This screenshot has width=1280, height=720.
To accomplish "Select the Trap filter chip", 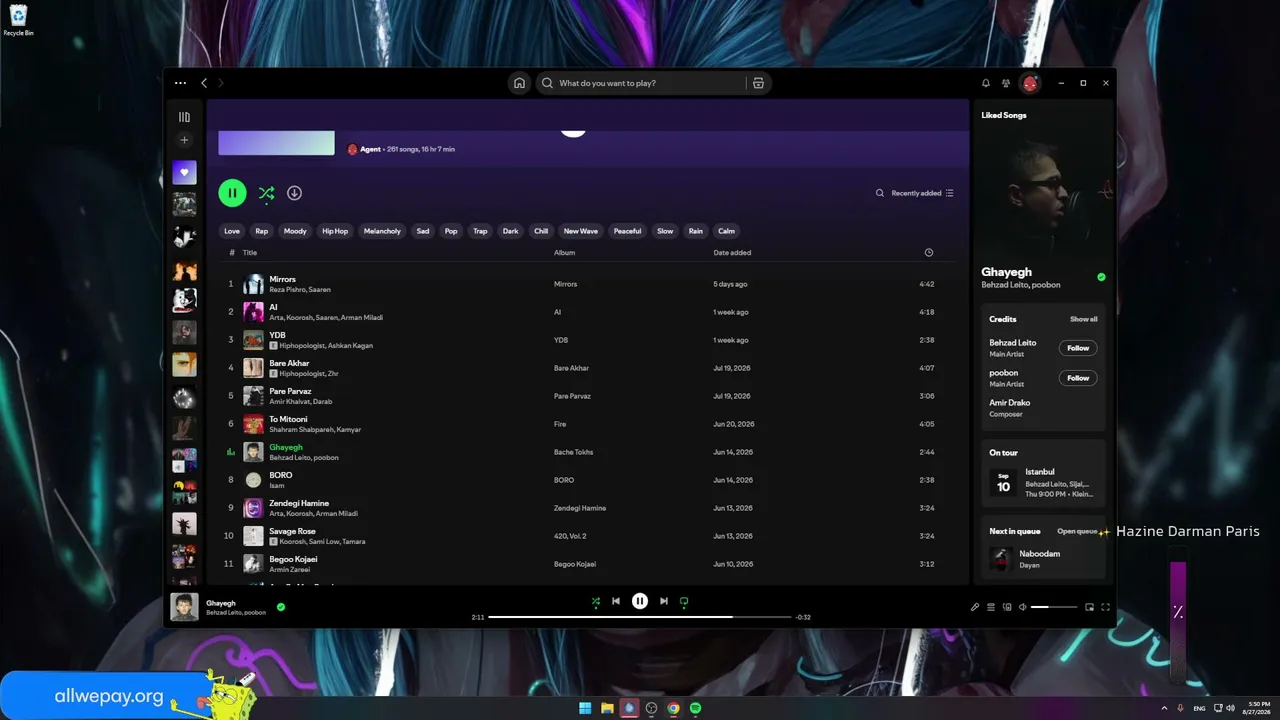I will [480, 231].
